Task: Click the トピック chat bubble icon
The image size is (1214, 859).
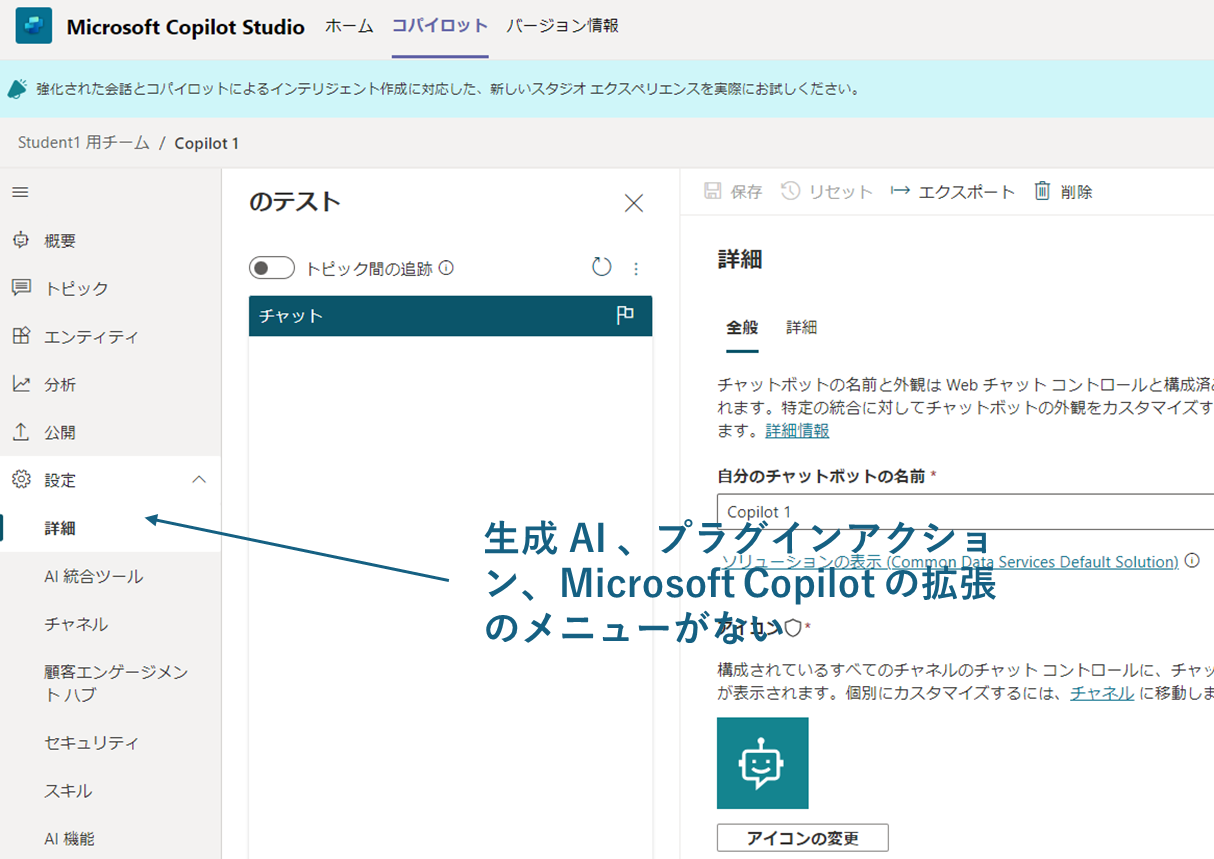Action: point(21,288)
